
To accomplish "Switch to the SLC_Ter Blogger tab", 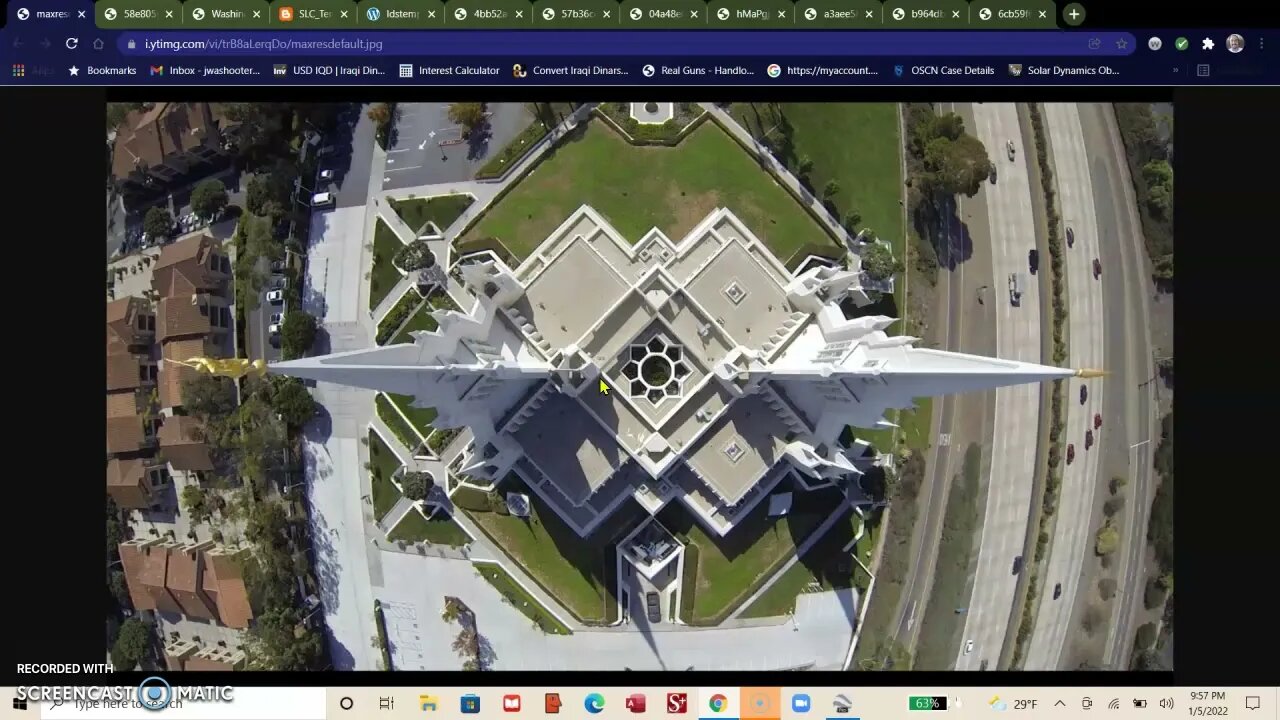I will pos(313,14).
